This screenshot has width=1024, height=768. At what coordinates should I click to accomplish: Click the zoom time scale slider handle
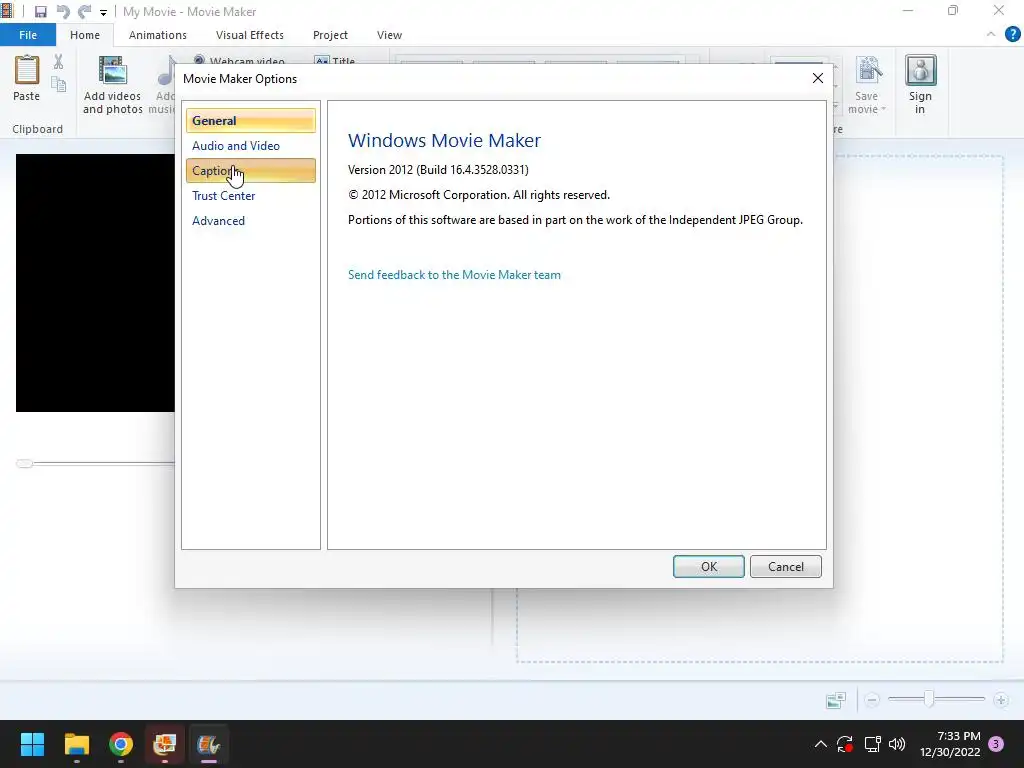click(929, 699)
